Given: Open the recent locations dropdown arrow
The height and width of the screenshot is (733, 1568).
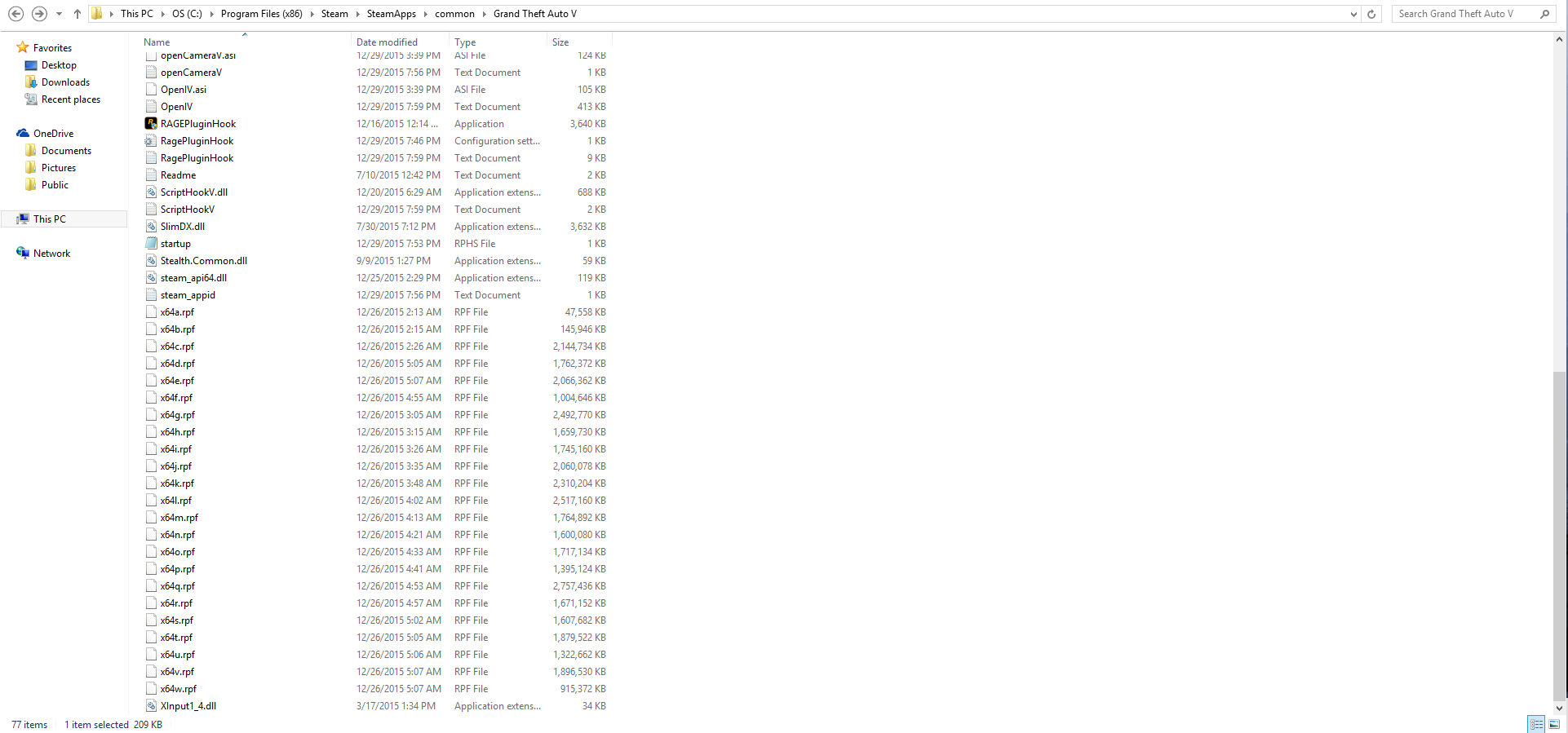Looking at the screenshot, I should point(59,14).
